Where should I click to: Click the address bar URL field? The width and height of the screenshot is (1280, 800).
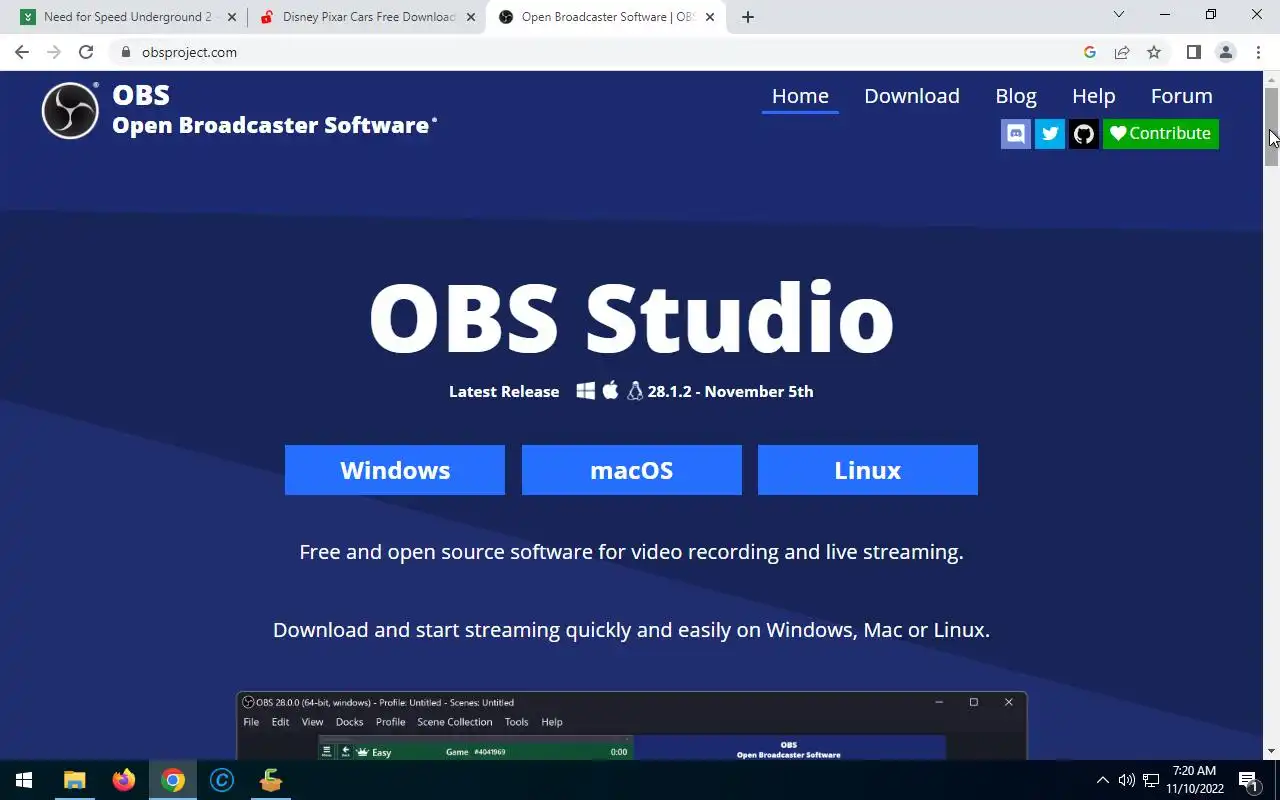click(600, 52)
